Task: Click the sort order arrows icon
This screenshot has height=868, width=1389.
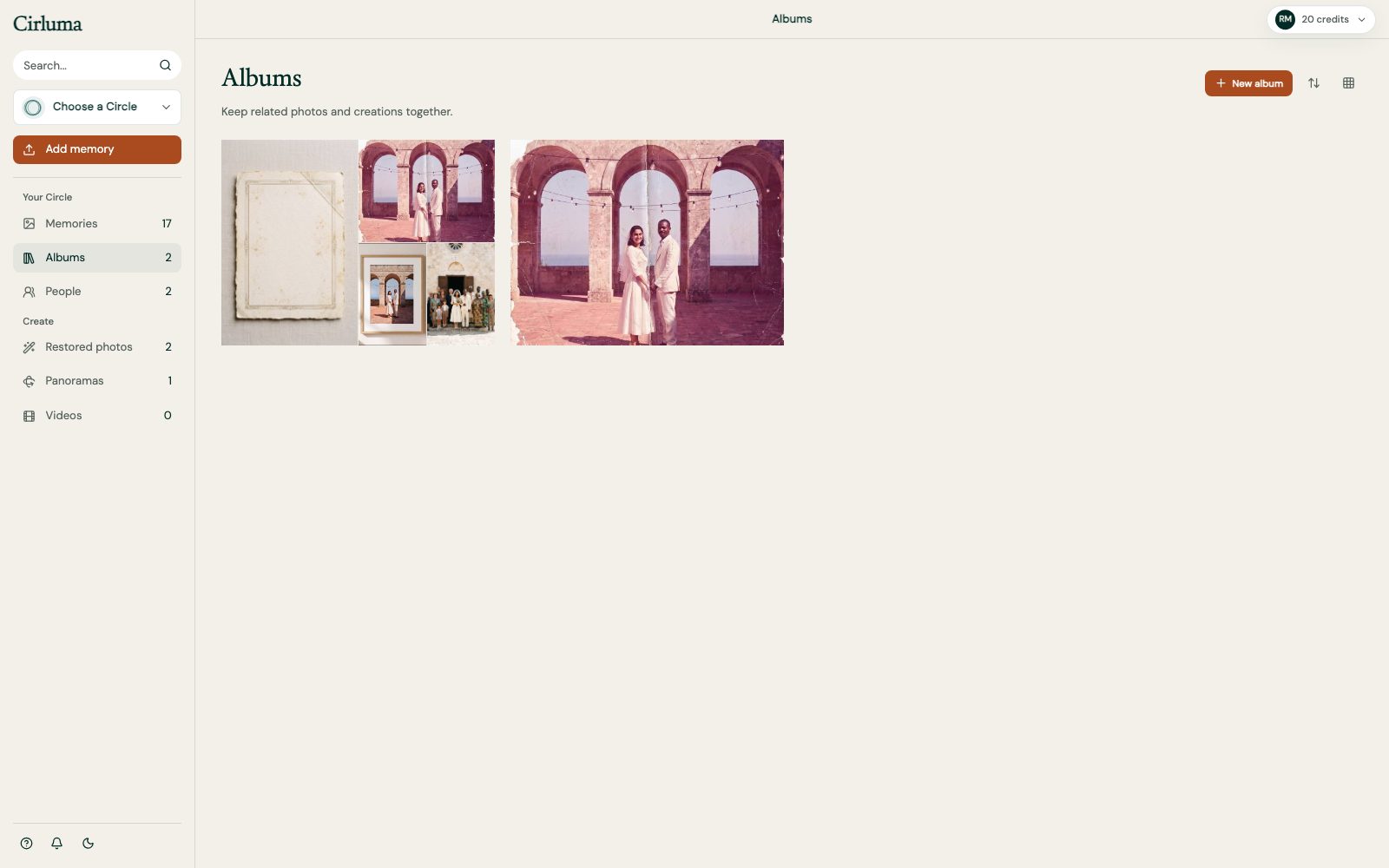Action: coord(1313,83)
